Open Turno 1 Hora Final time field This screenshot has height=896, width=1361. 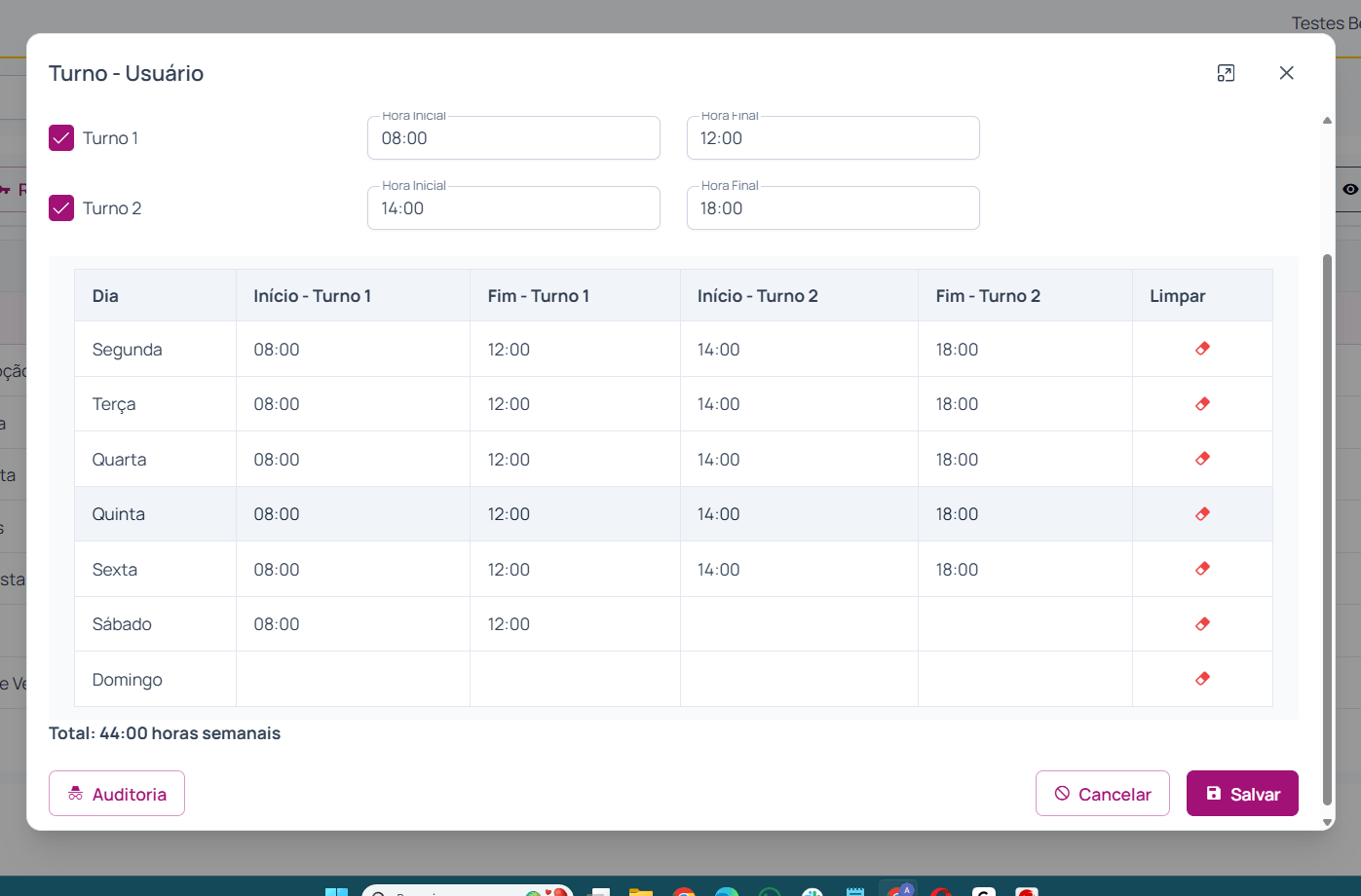[832, 138]
